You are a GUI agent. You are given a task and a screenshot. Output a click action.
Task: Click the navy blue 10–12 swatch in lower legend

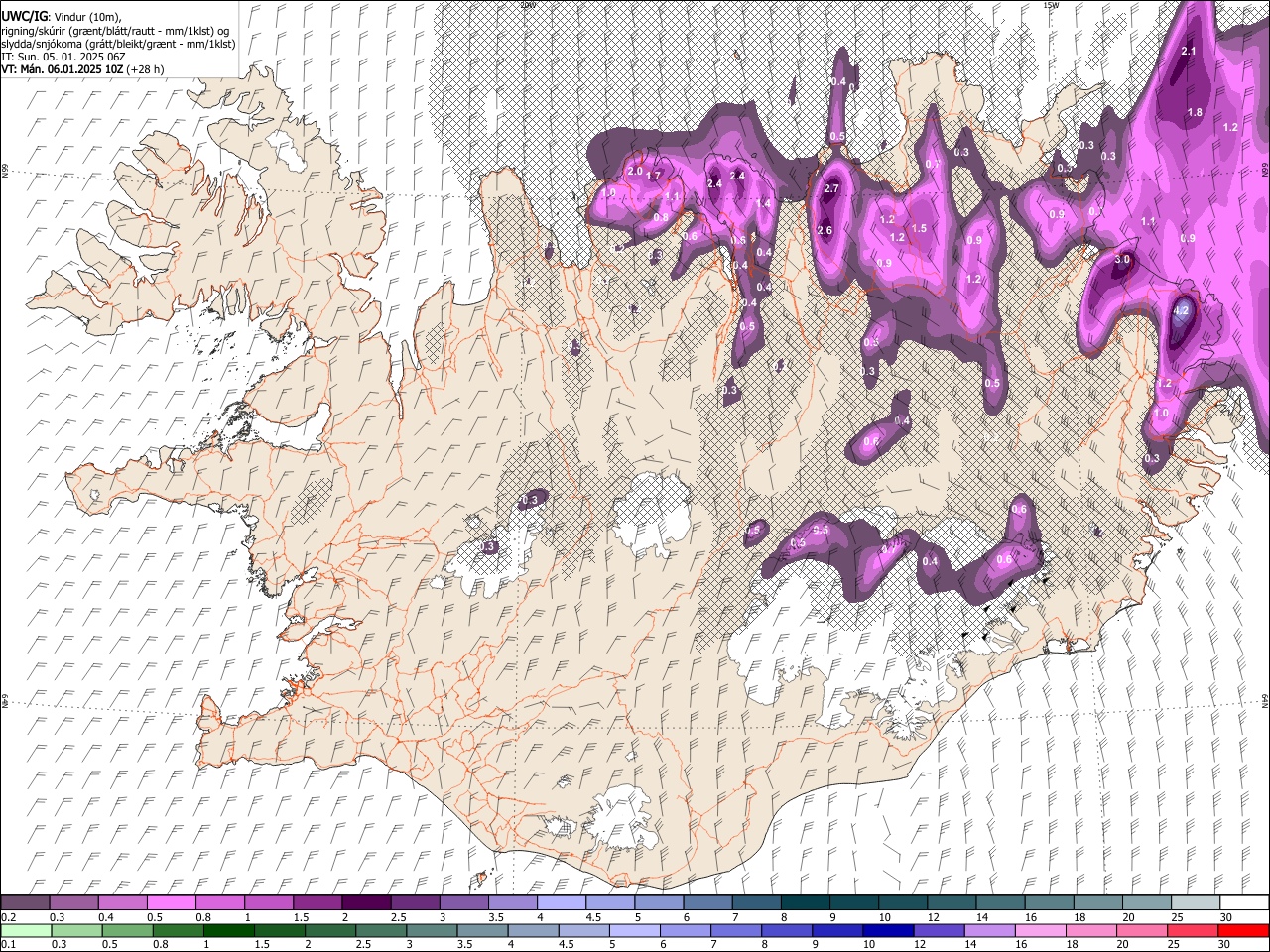tap(889, 930)
